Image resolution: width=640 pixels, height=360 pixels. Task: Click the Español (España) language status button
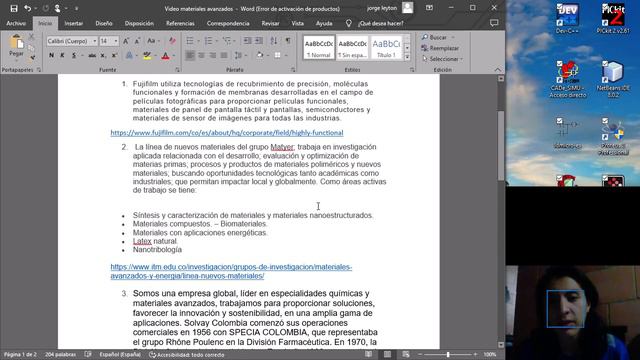coord(120,354)
